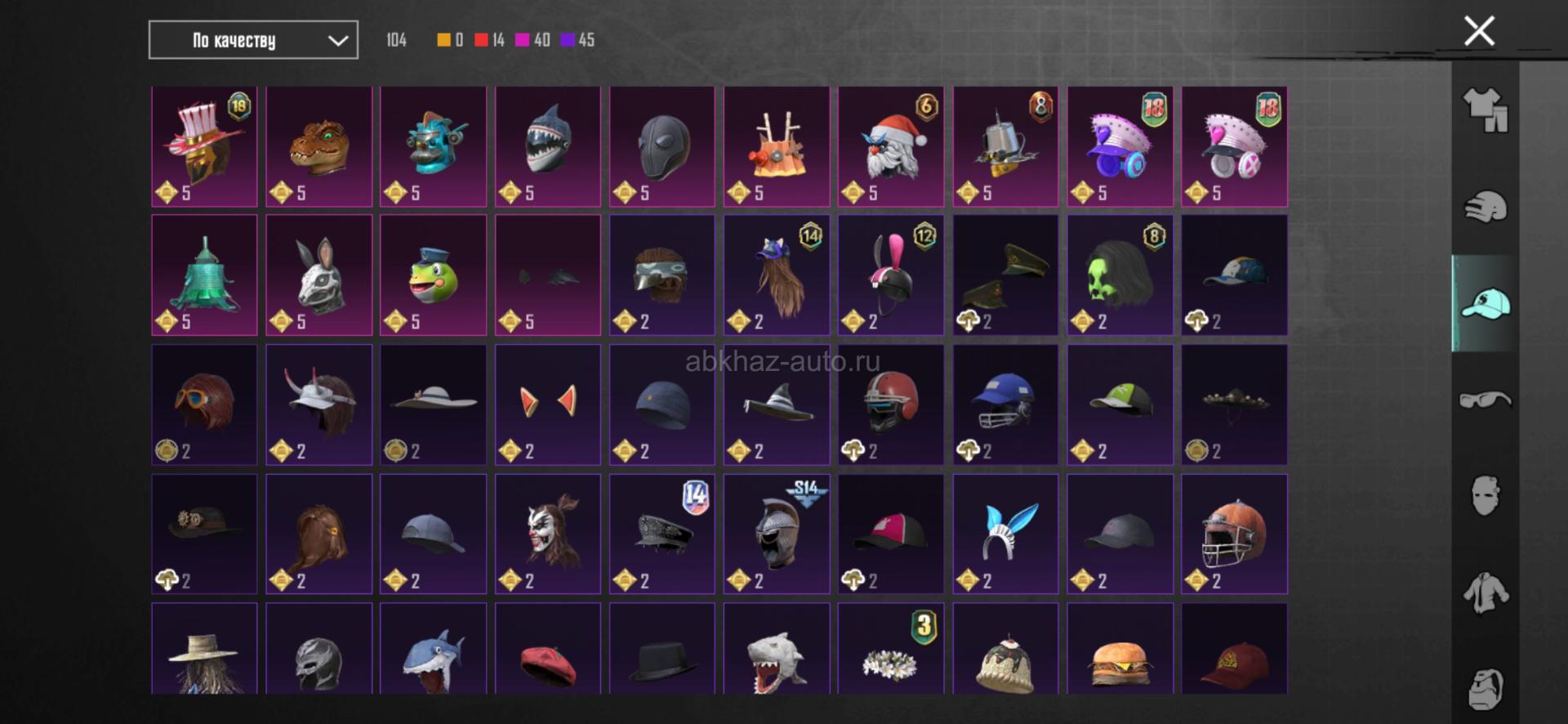Open the outfits category with the shirt icon

click(x=1486, y=109)
